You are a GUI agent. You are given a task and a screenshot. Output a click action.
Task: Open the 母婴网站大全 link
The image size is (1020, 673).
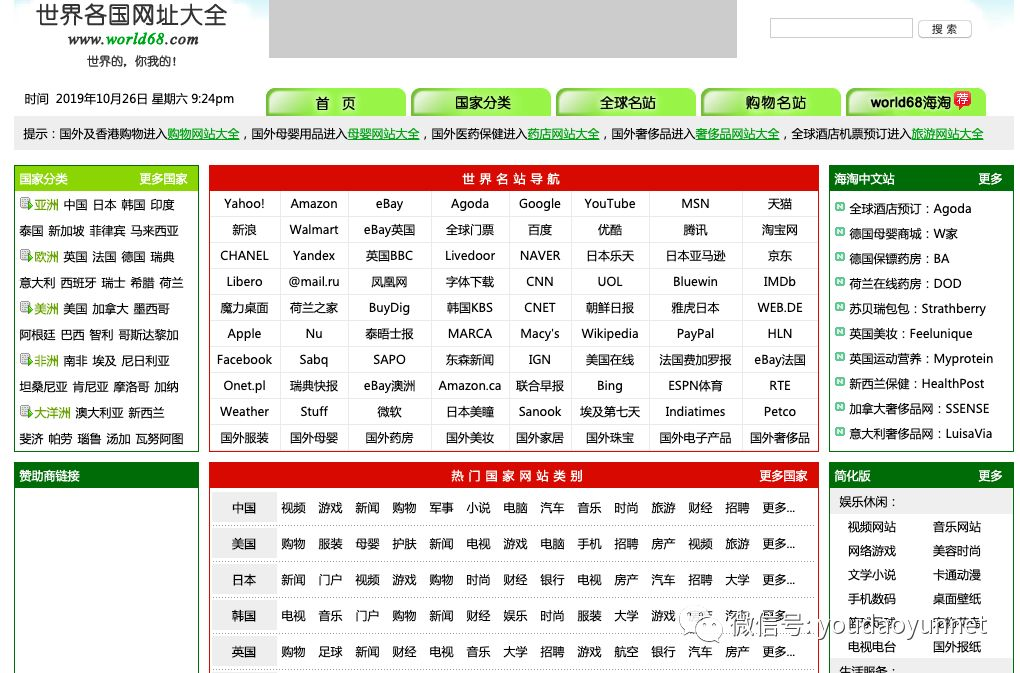click(383, 134)
